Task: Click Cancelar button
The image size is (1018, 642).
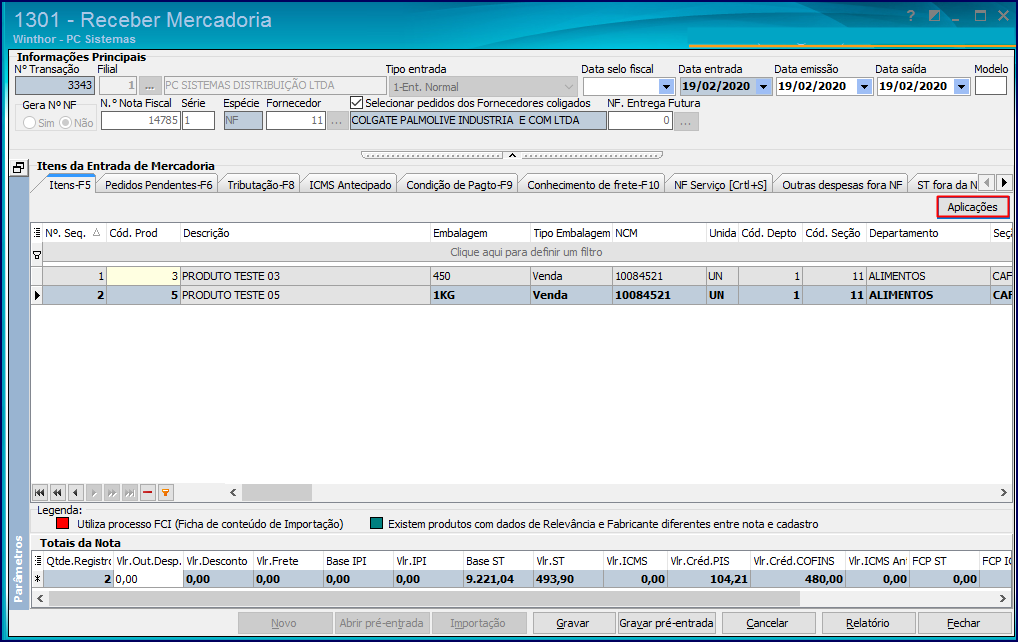Action: pyautogui.click(x=767, y=623)
